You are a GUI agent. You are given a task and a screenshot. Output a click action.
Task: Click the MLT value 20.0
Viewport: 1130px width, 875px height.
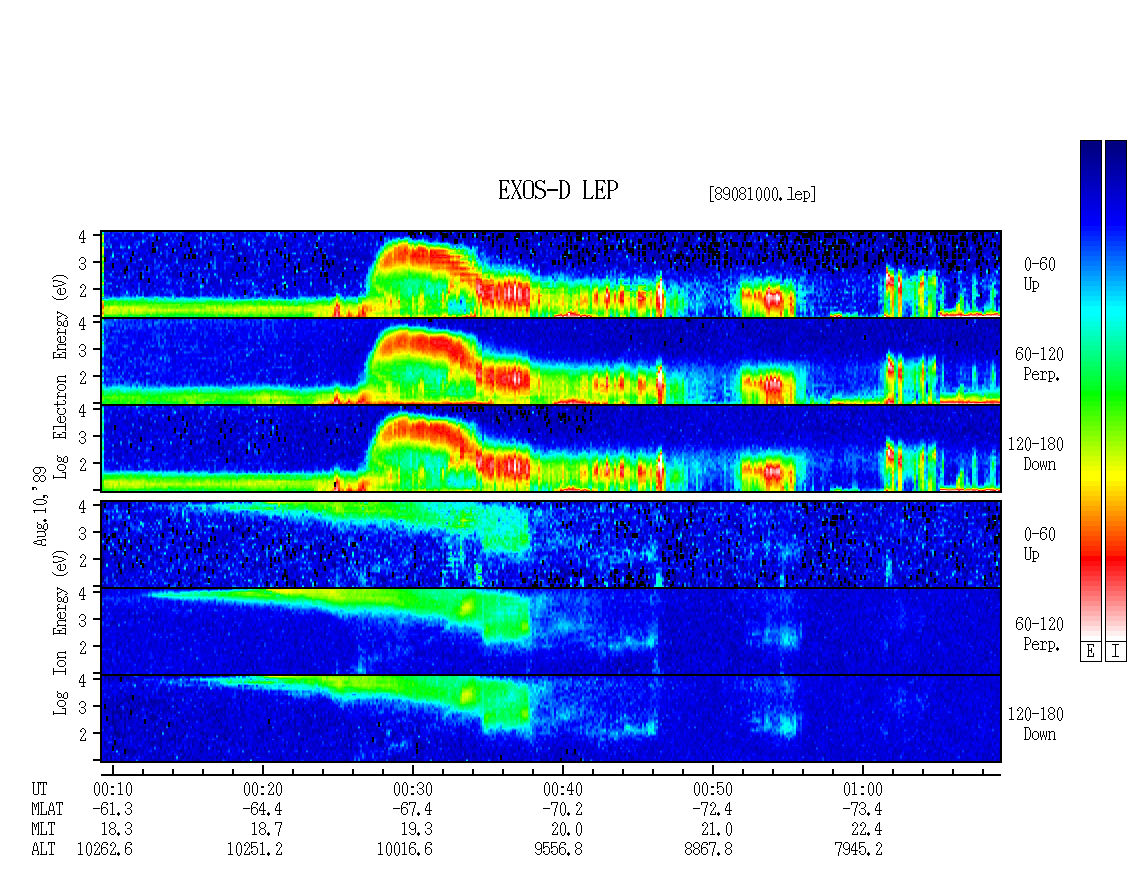(566, 830)
